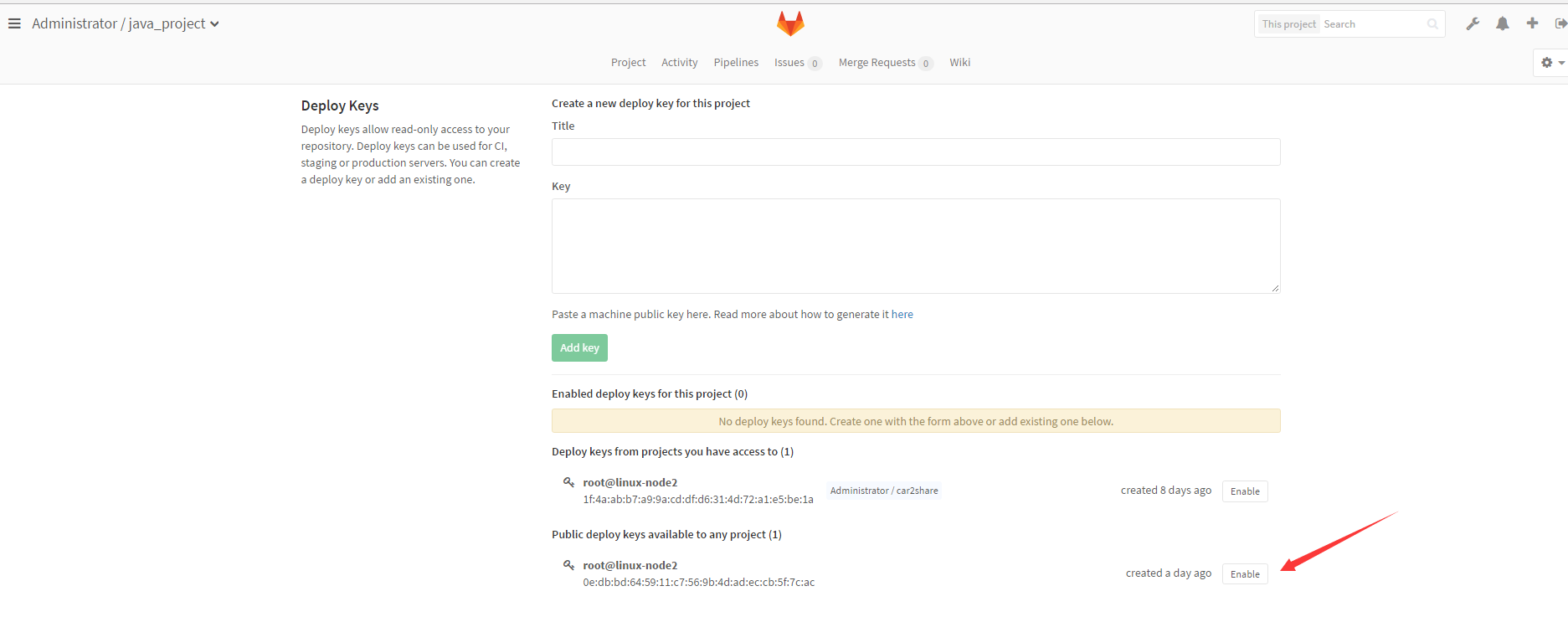Screen dimensions: 1568x622
Task: Switch to the Activity tab
Action: point(679,63)
